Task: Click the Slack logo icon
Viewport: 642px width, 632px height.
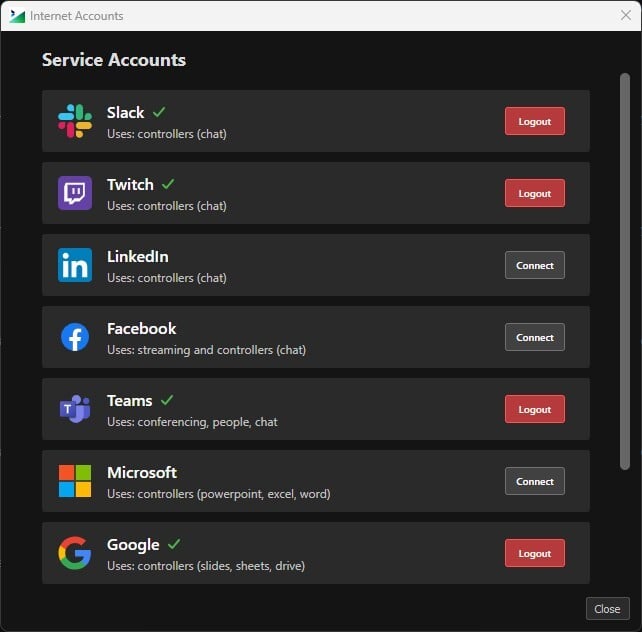Action: pyautogui.click(x=75, y=121)
